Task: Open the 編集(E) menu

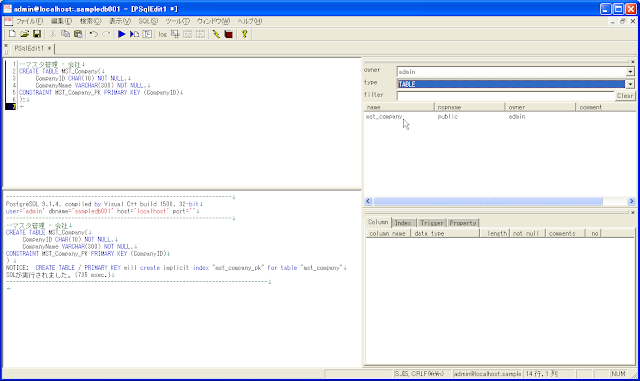Action: point(61,21)
